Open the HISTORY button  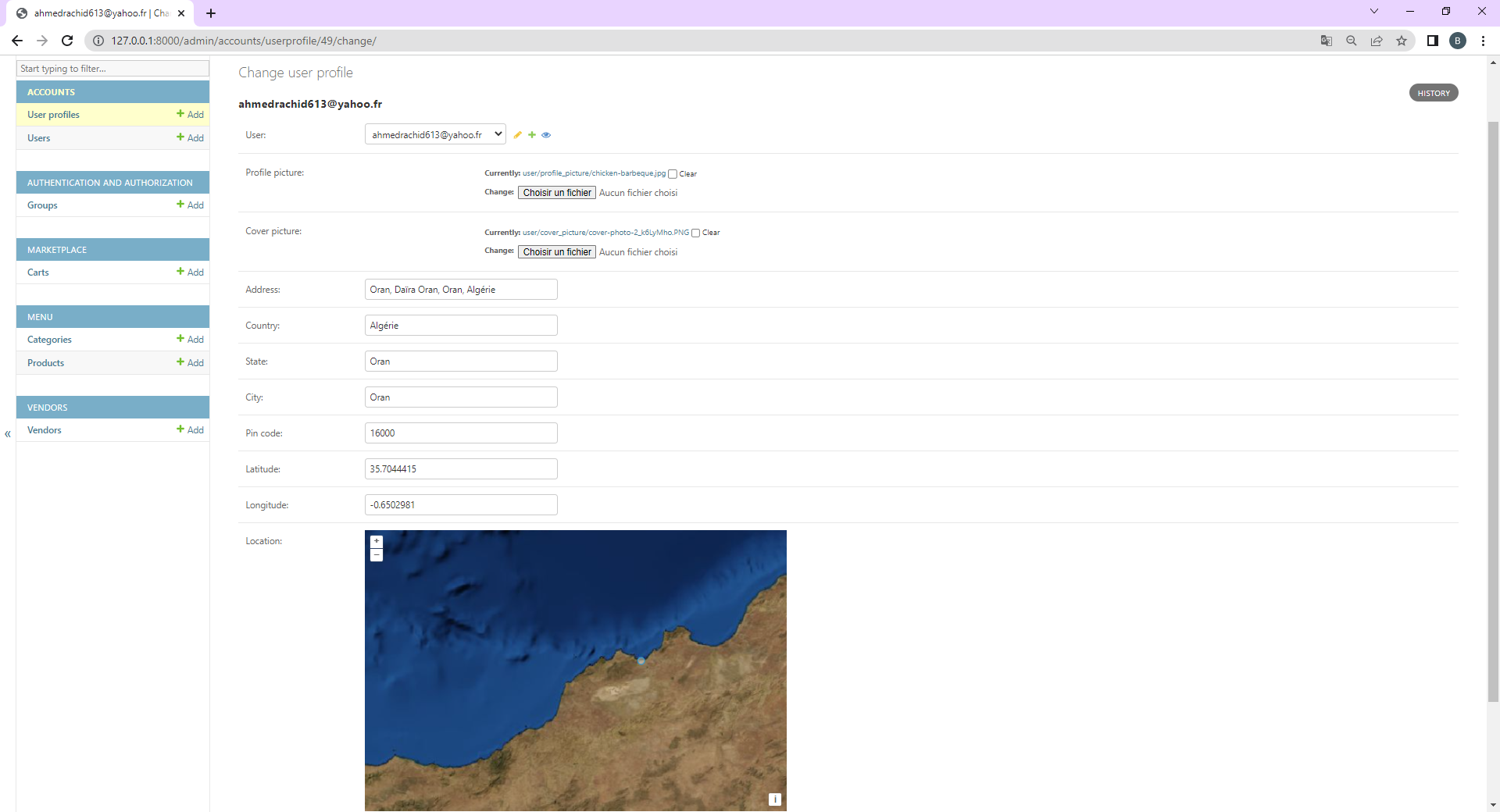tap(1433, 92)
